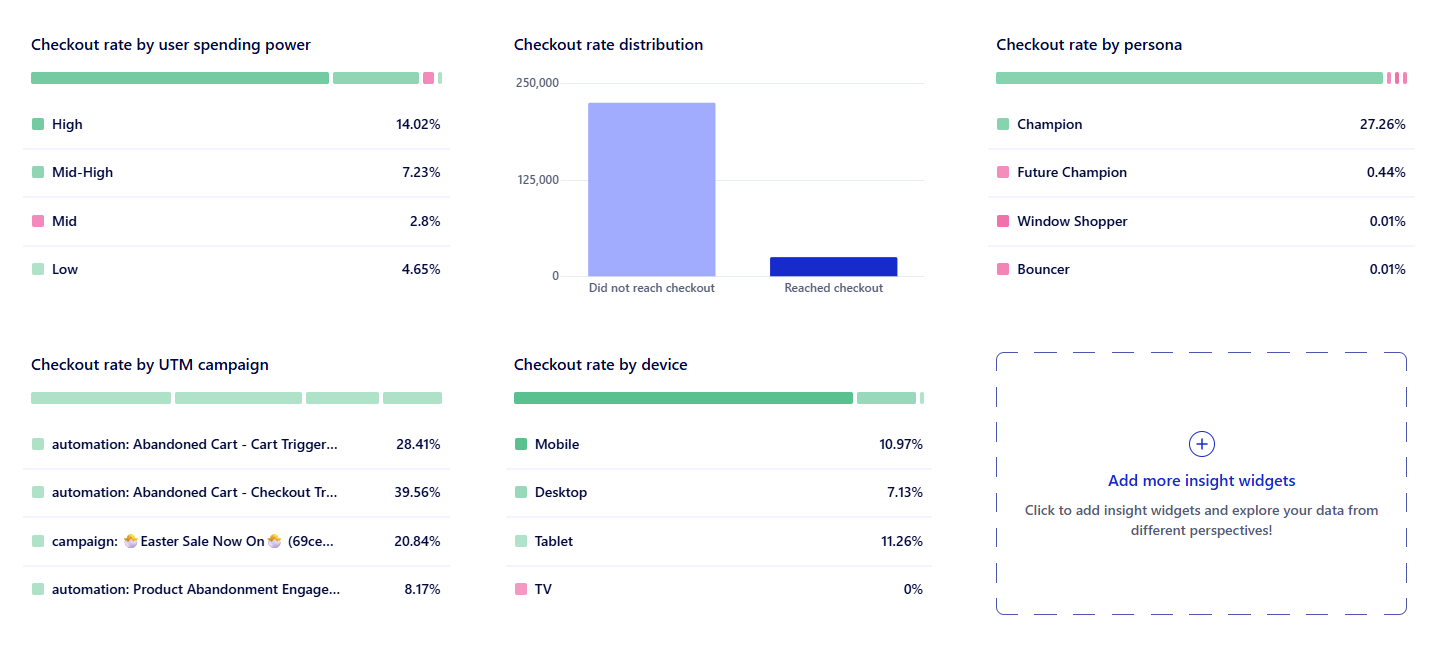Click the pink TV legend square
The width and height of the screenshot is (1450, 648).
tap(520, 589)
